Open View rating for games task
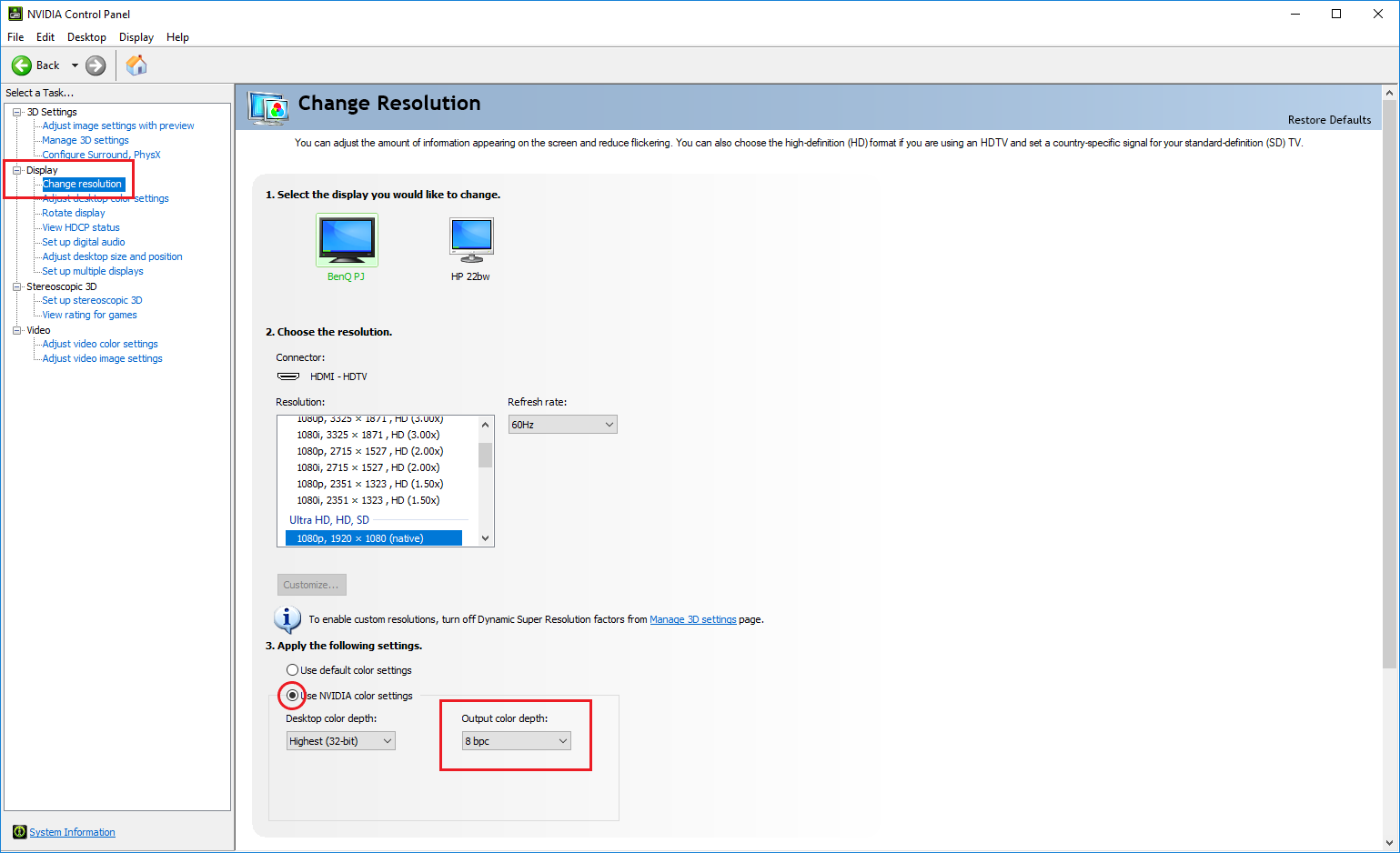This screenshot has height=853, width=1400. coord(90,315)
